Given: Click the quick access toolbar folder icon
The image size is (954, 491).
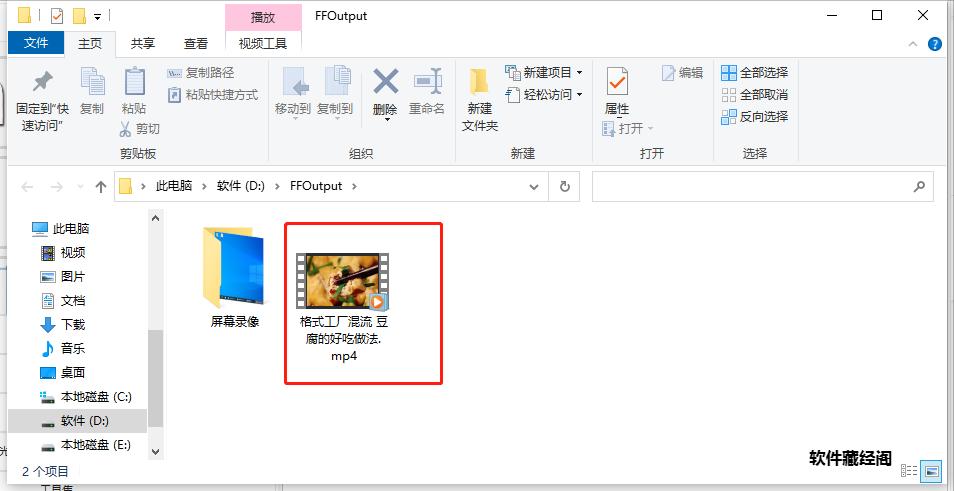Looking at the screenshot, I should click(x=24, y=15).
